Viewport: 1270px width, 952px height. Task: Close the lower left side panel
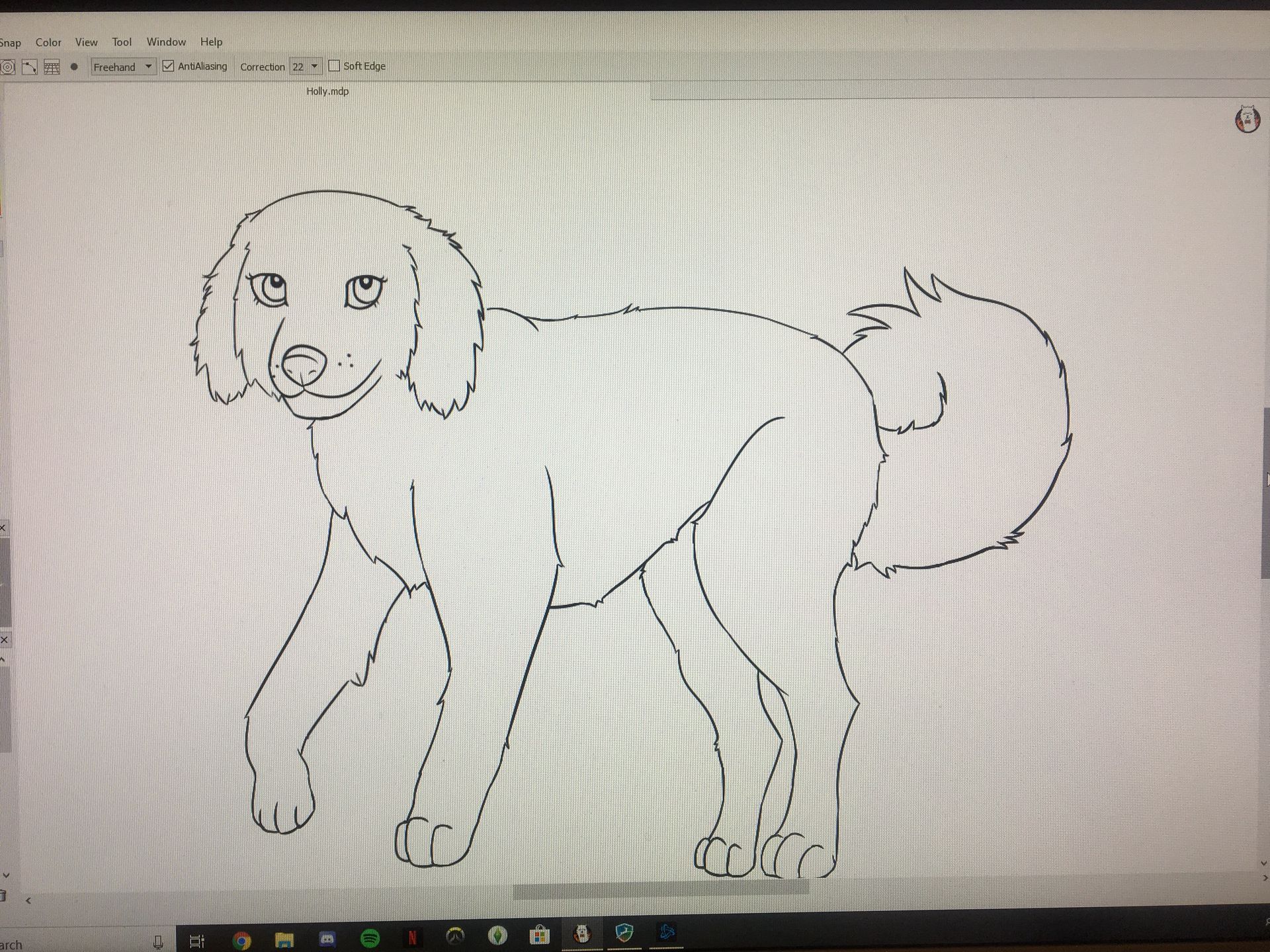click(x=4, y=640)
